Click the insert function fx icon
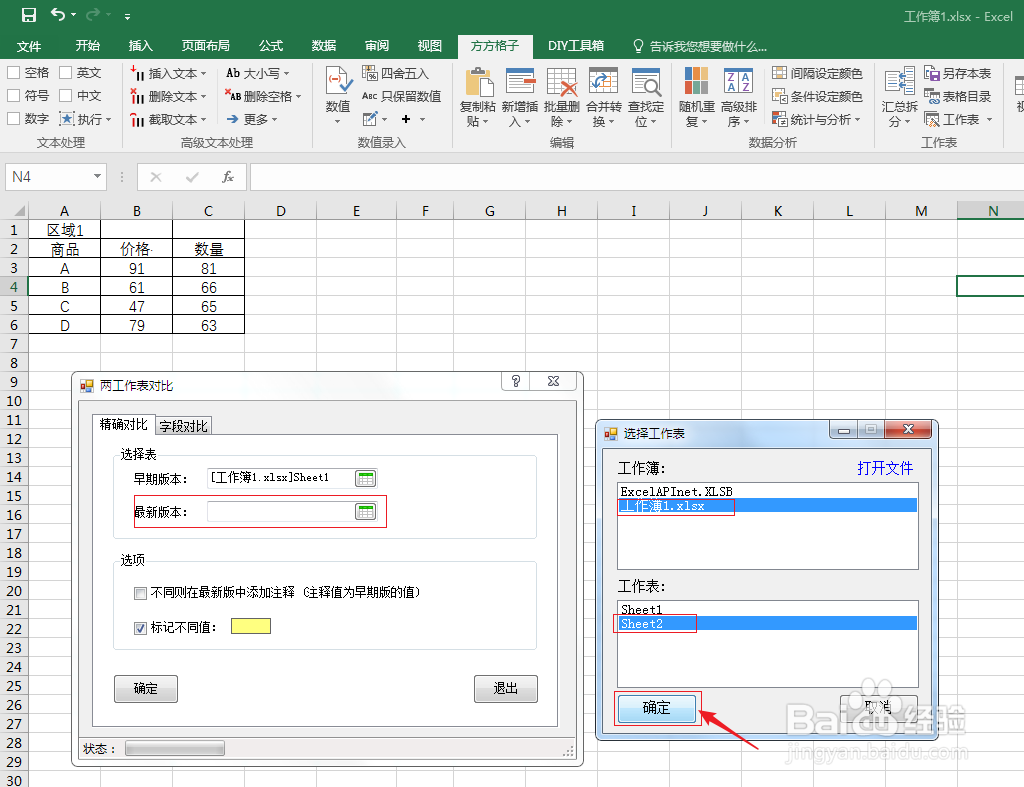Image resolution: width=1024 pixels, height=787 pixels. [227, 176]
